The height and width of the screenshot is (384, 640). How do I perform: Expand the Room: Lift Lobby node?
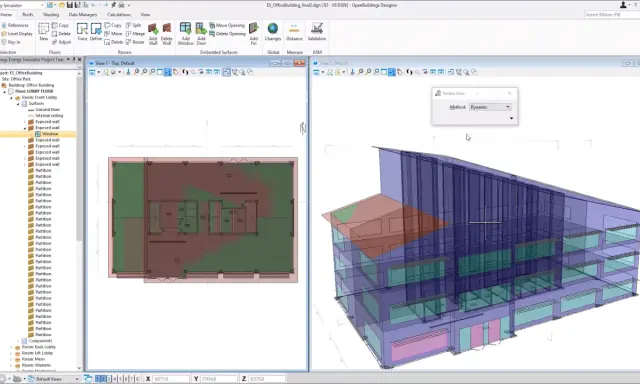pos(11,353)
